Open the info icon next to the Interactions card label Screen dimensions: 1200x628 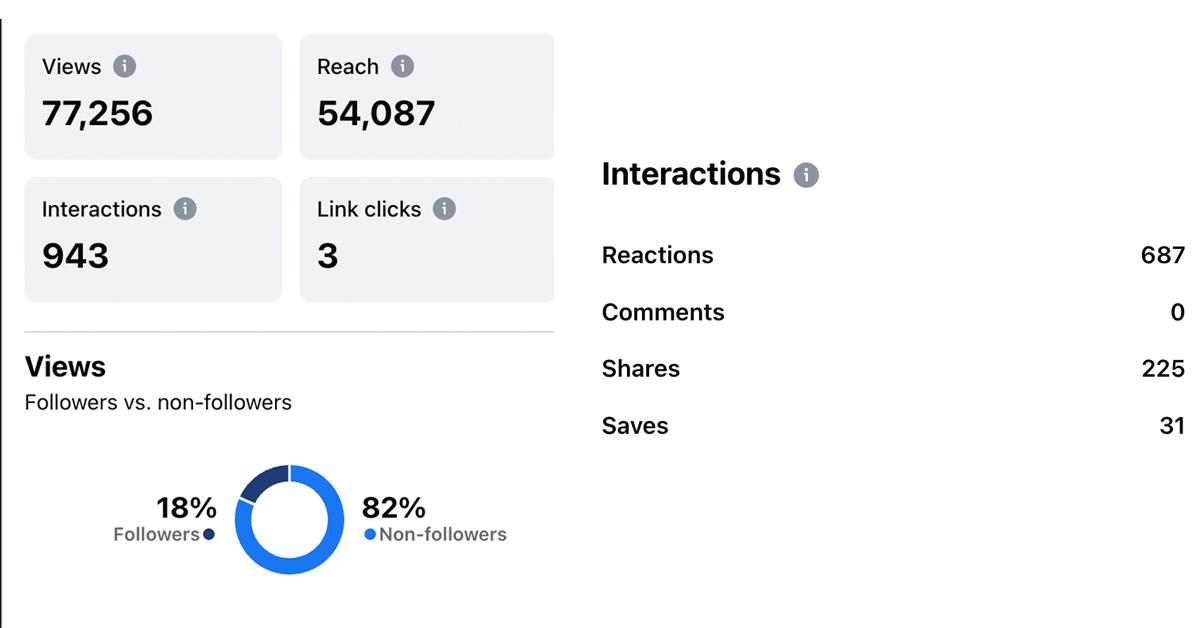185,209
